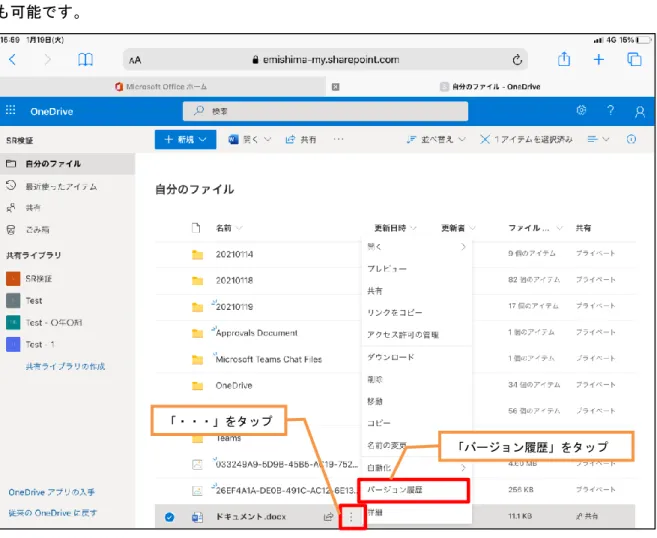Select the 自分のファイル - OneDrive tab
Viewport: 657px width, 538px height.
pos(490,87)
